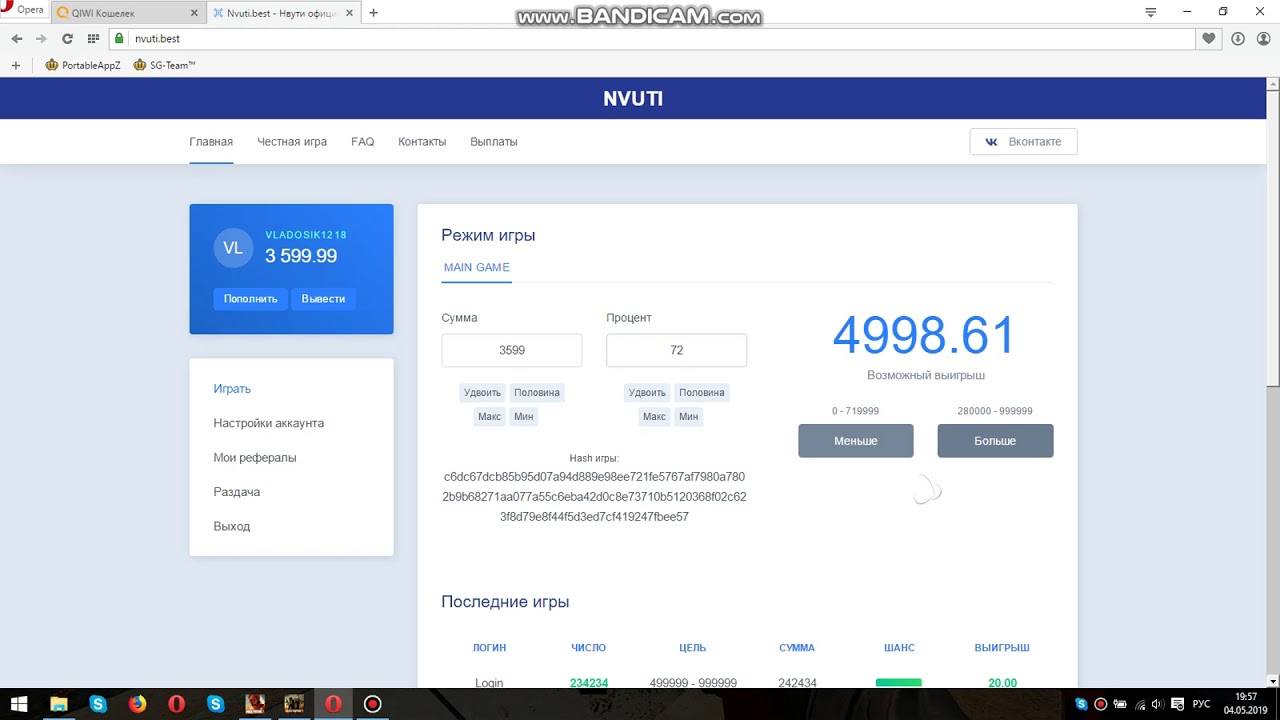Switch to the QIWI Кошелек tab
Screen dimensions: 1280x720
click(128, 13)
